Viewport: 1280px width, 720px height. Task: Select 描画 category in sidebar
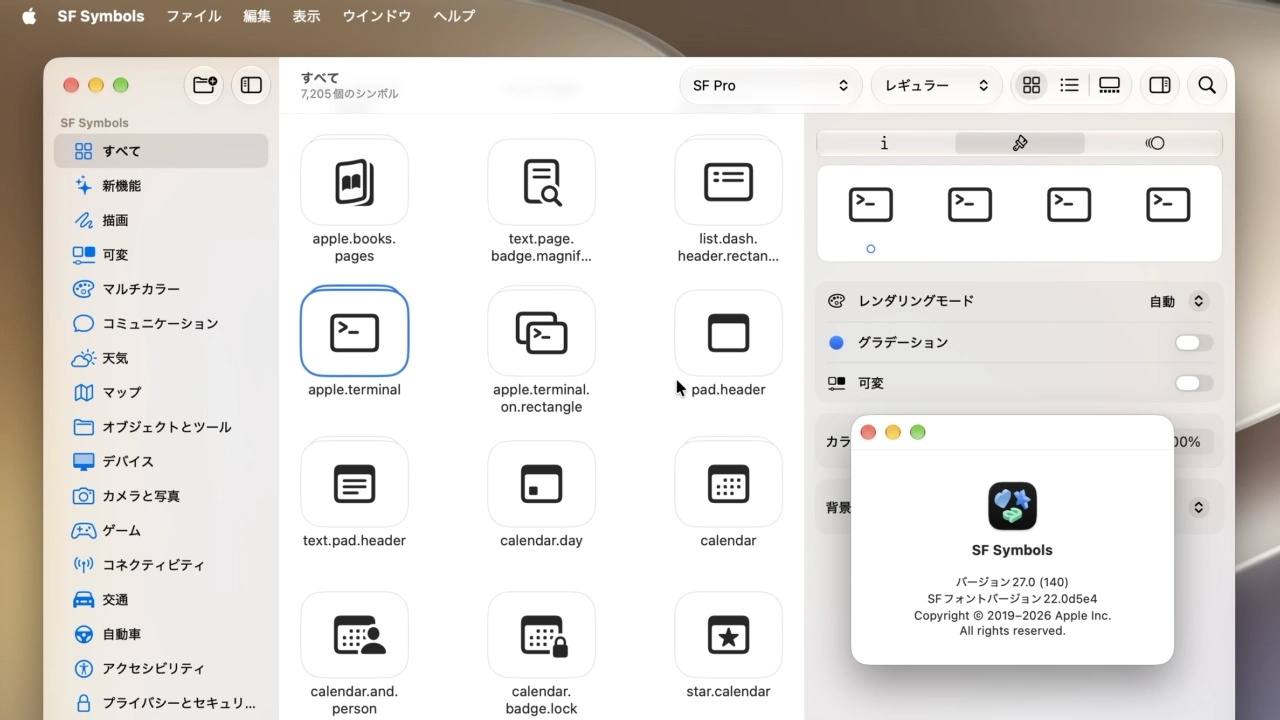coord(161,220)
